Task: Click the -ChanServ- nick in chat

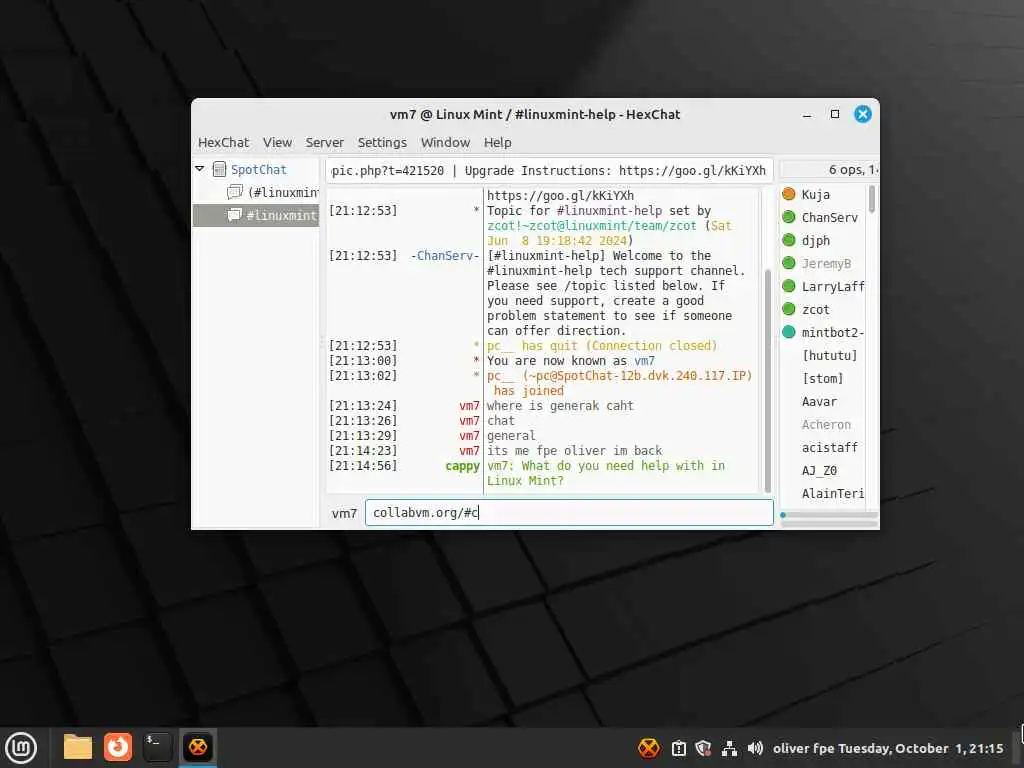Action: [x=445, y=255]
